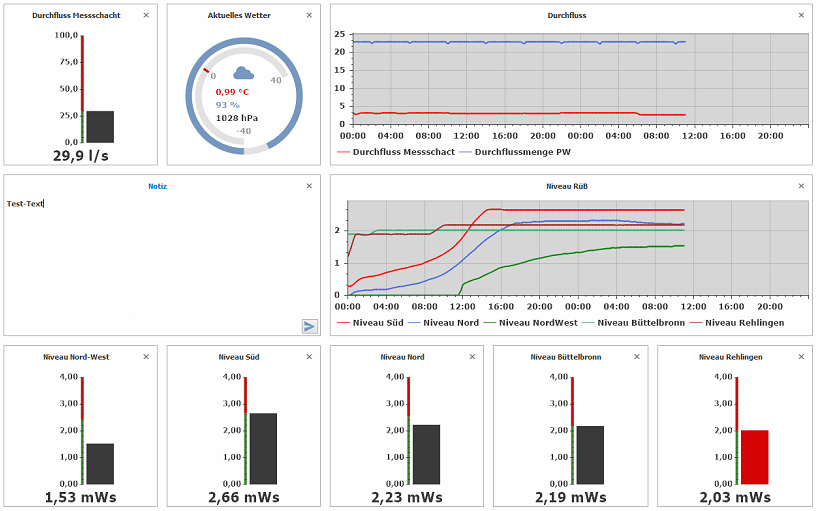The image size is (818, 511).
Task: Click the Niveau Süd bar gauge
Action: pos(262,448)
